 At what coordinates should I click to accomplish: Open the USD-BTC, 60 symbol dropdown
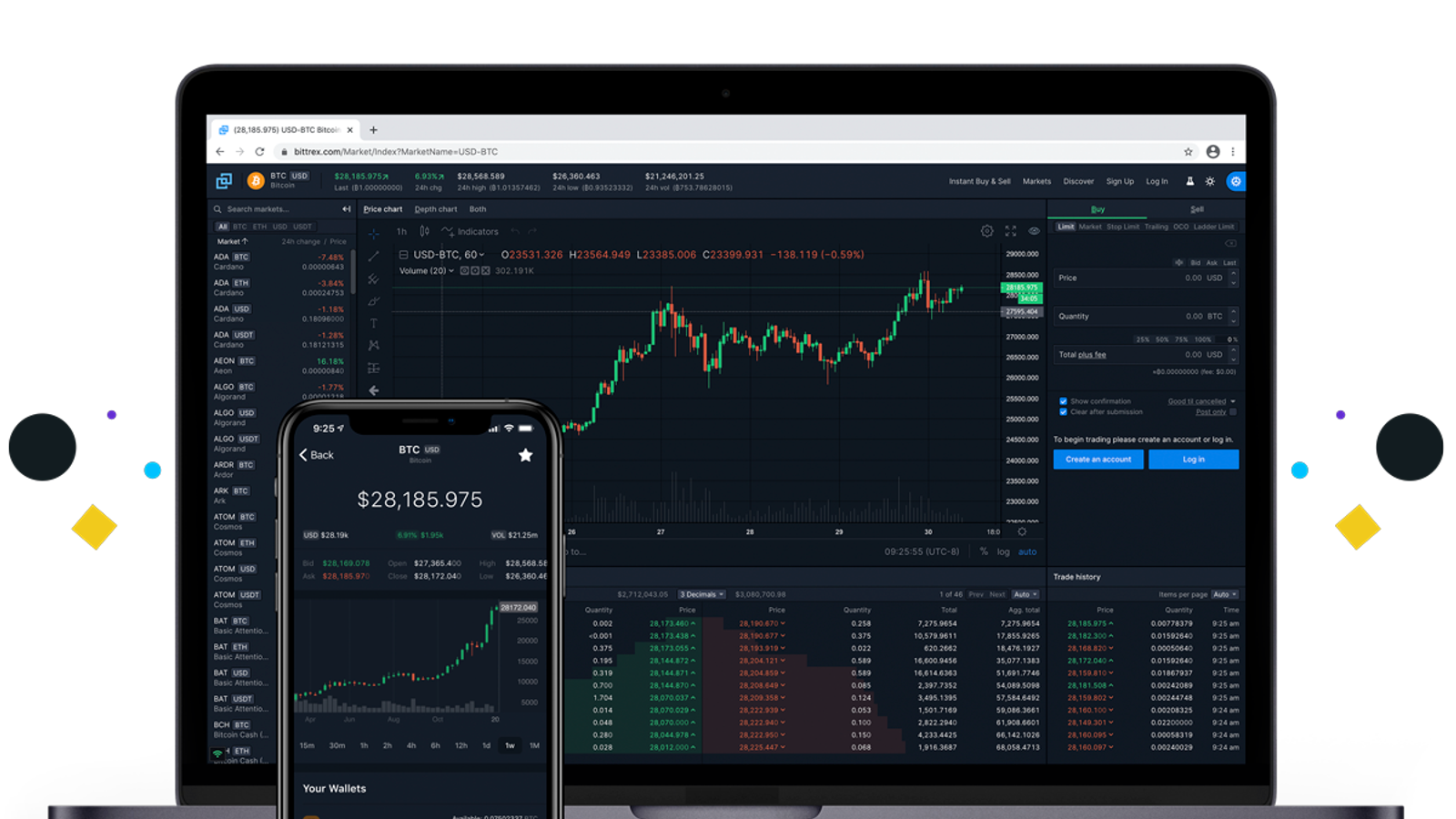(449, 255)
